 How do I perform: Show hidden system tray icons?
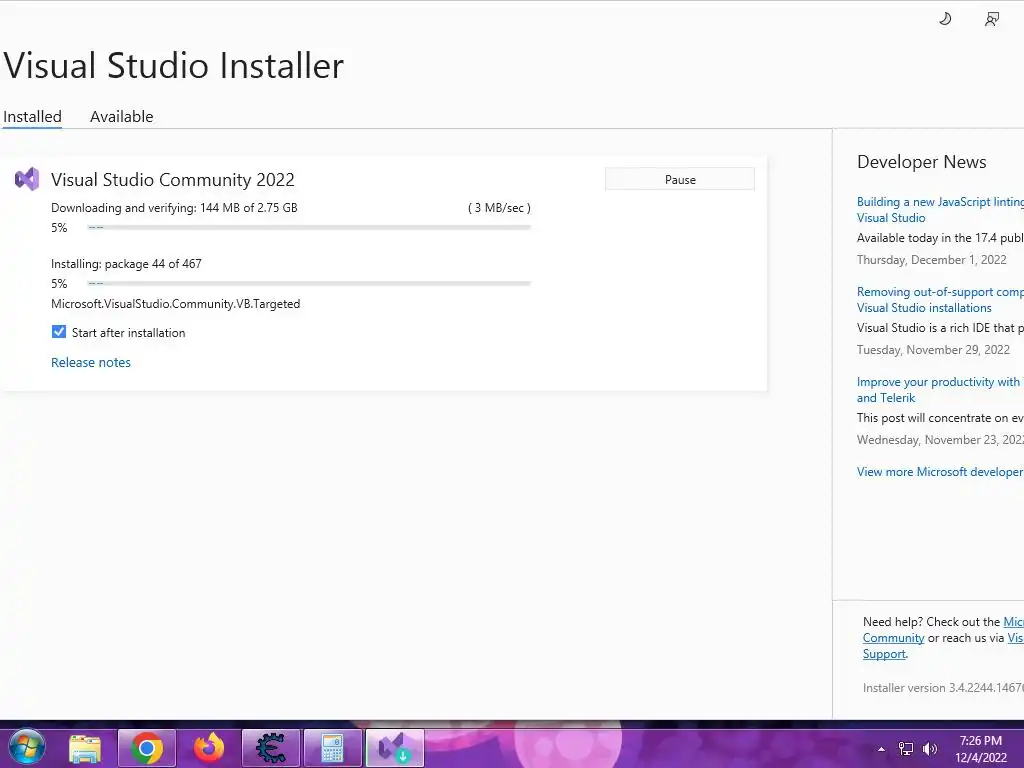(x=881, y=749)
